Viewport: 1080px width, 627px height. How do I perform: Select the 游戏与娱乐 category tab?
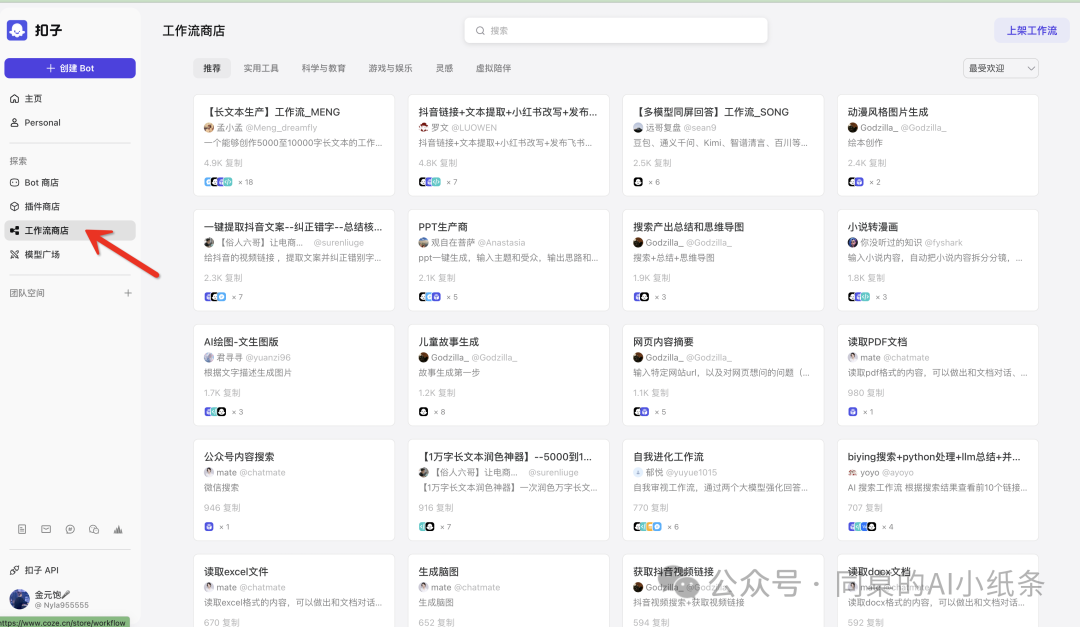tap(390, 67)
